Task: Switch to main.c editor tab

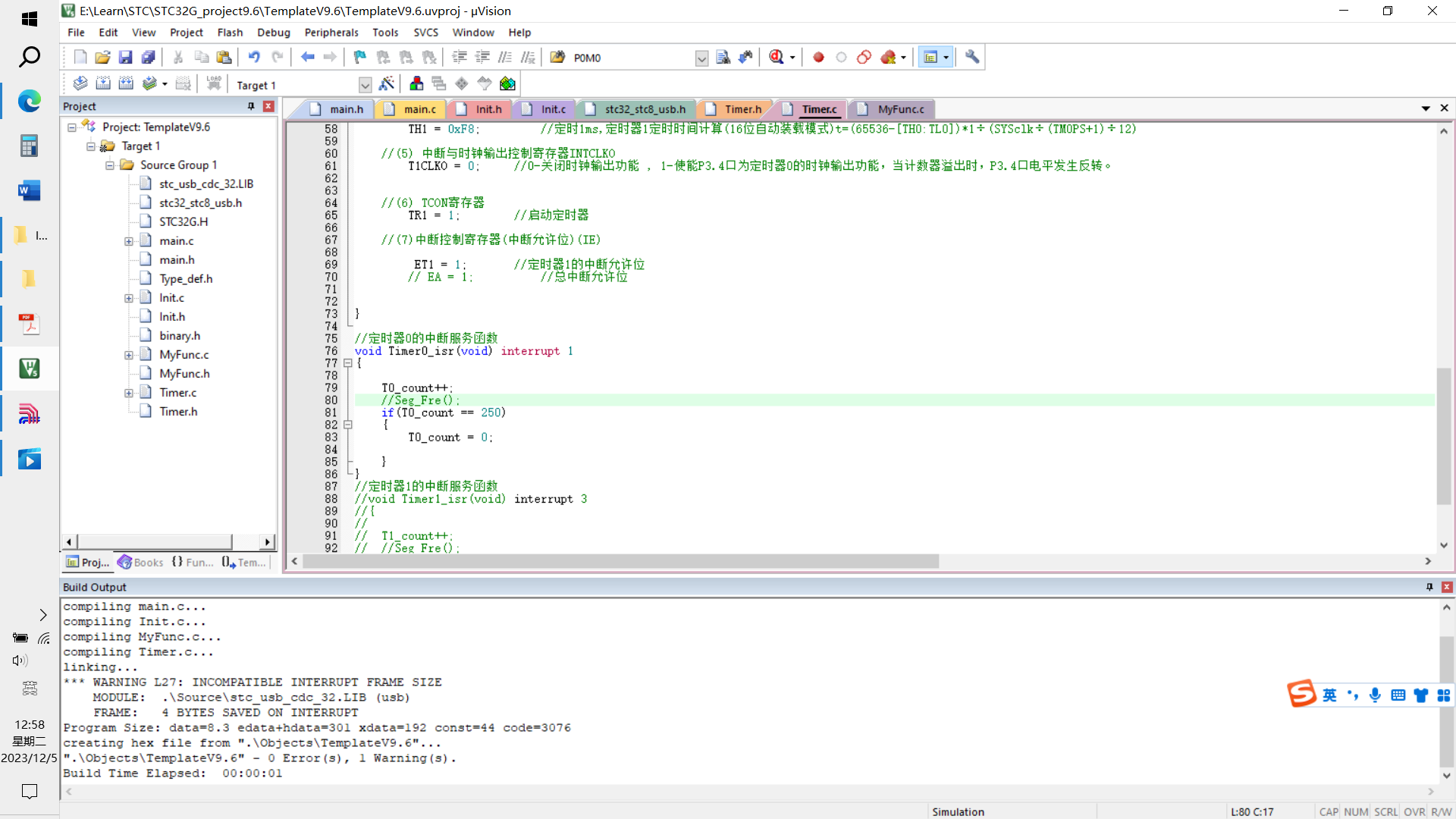Action: pos(412,109)
